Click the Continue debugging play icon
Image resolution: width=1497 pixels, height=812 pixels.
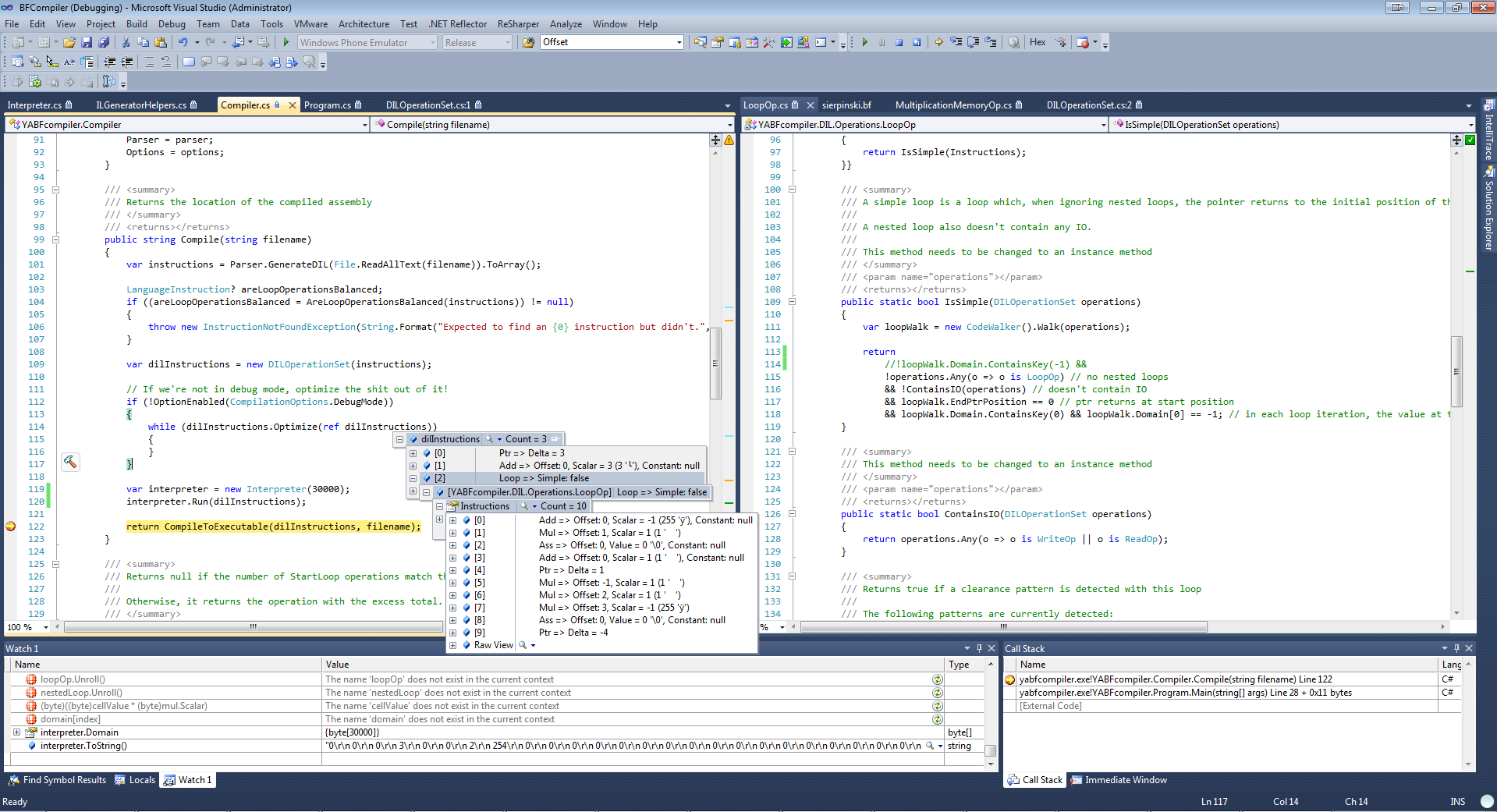[x=864, y=42]
